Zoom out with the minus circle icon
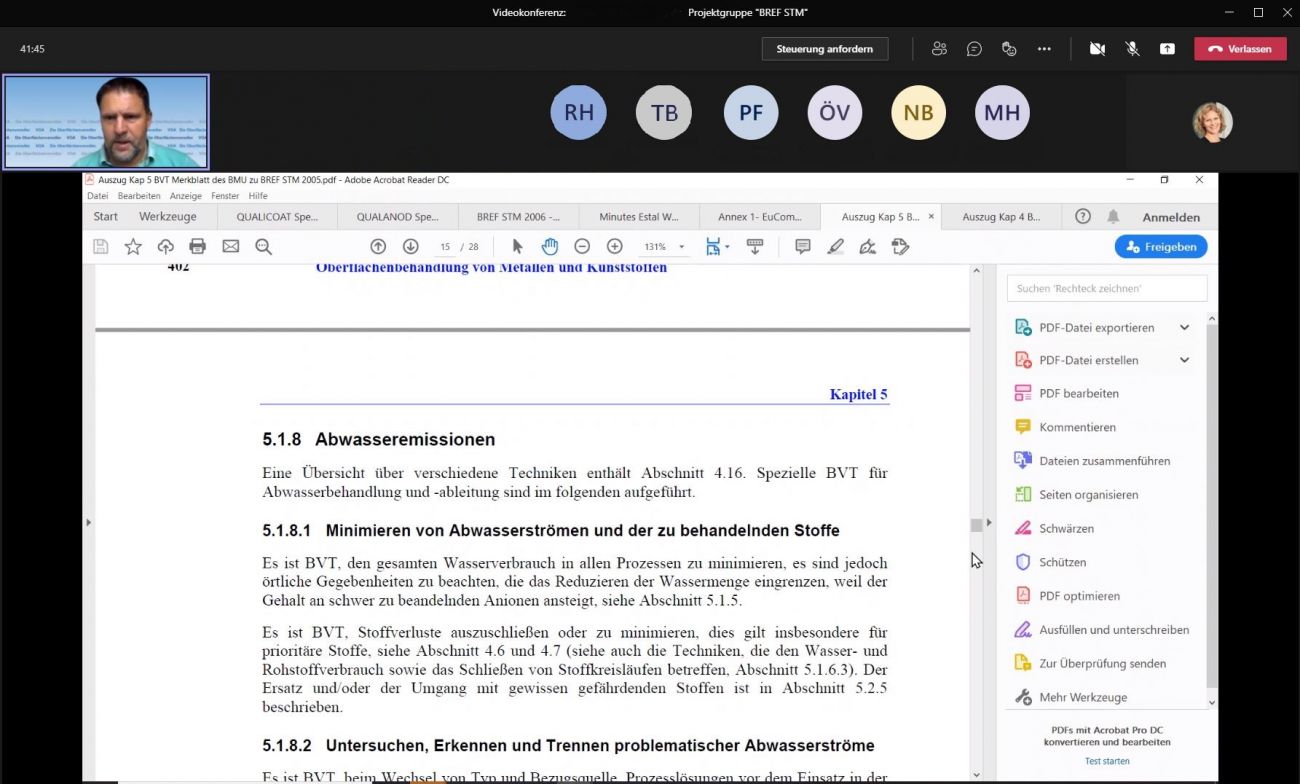This screenshot has height=784, width=1300. tap(582, 246)
